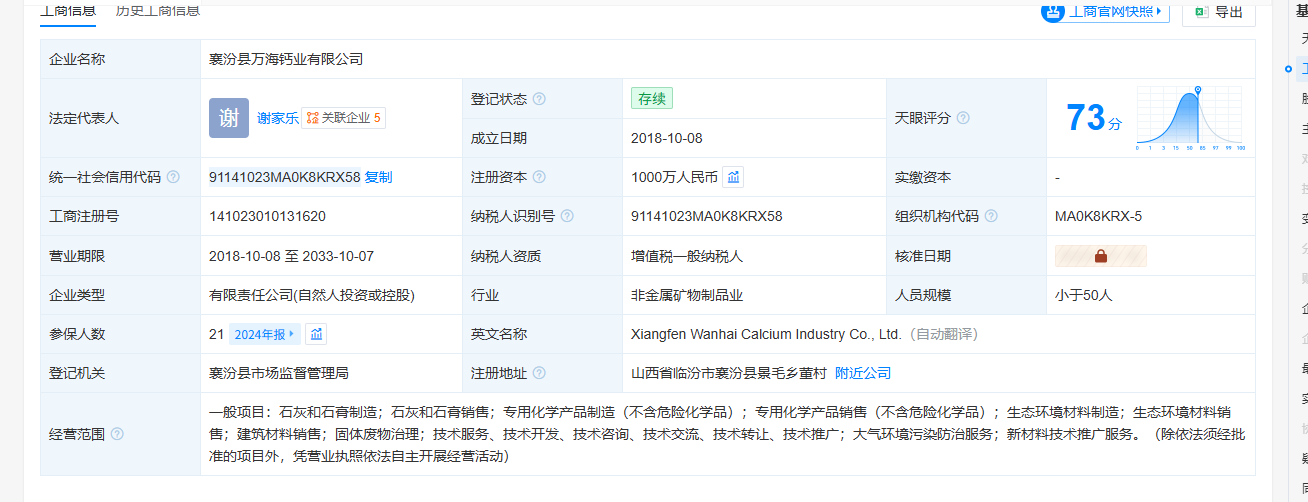
Task: Click the help icon next to 注册地址
Action: [539, 373]
